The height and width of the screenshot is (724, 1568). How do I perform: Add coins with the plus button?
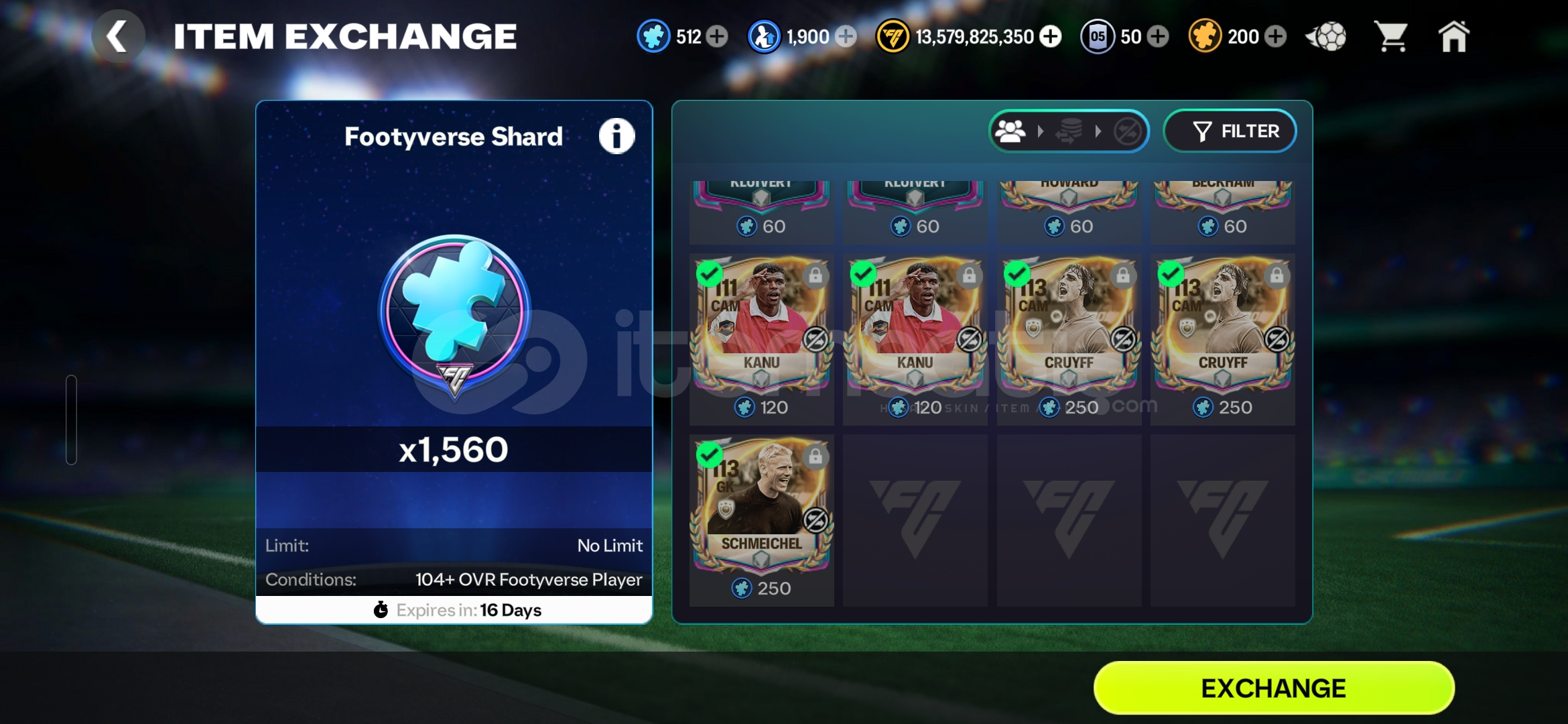(1051, 36)
